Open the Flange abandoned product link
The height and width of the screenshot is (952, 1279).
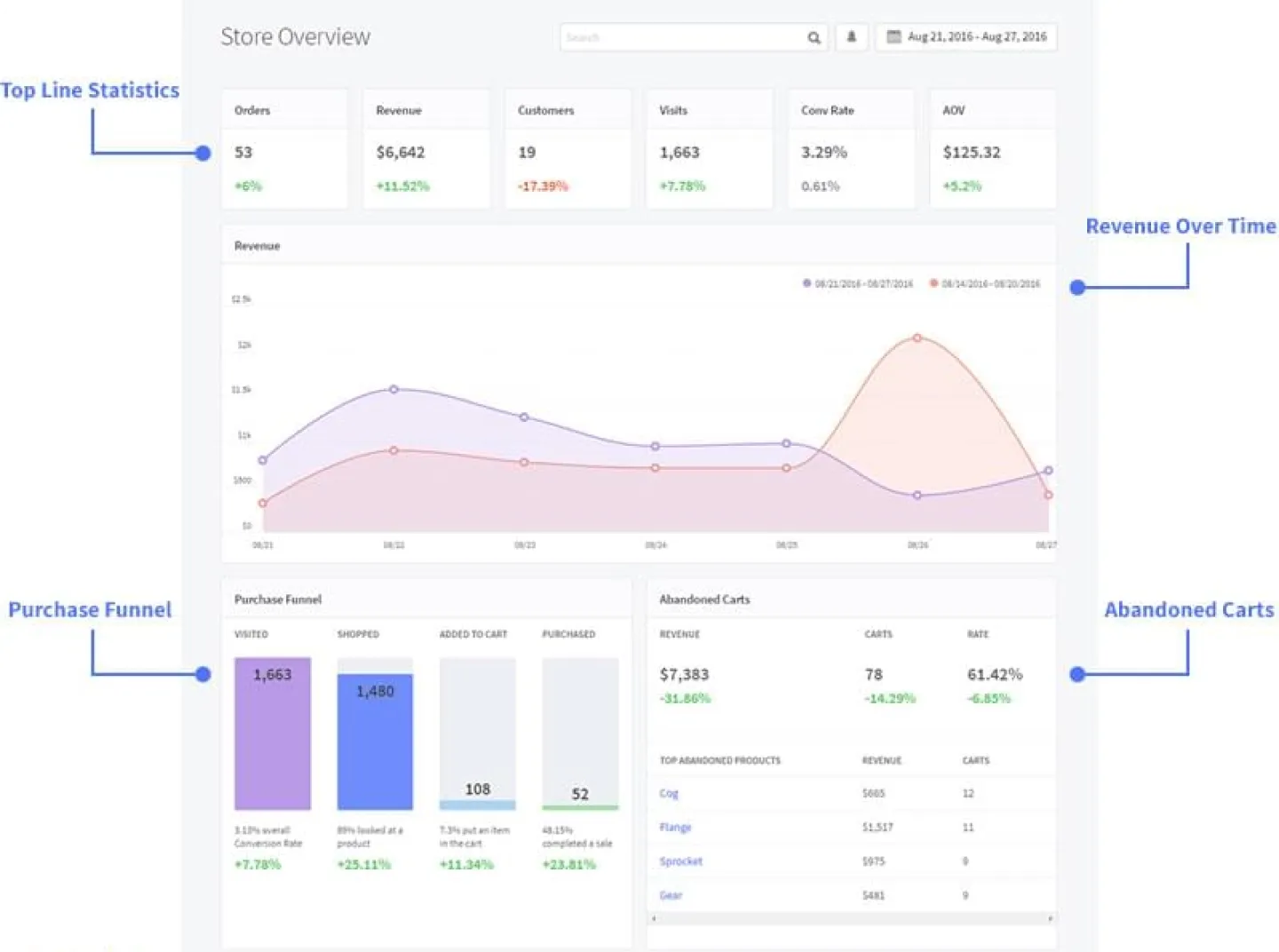tap(675, 827)
